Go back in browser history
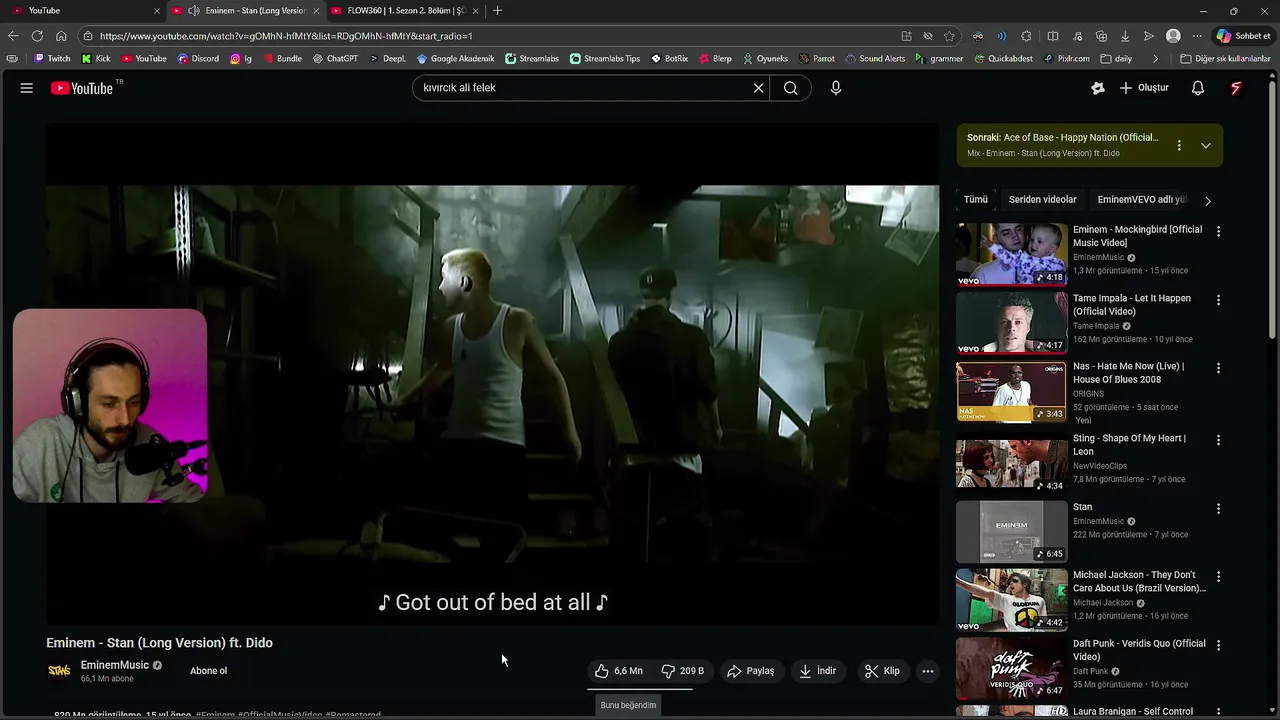 (x=13, y=36)
